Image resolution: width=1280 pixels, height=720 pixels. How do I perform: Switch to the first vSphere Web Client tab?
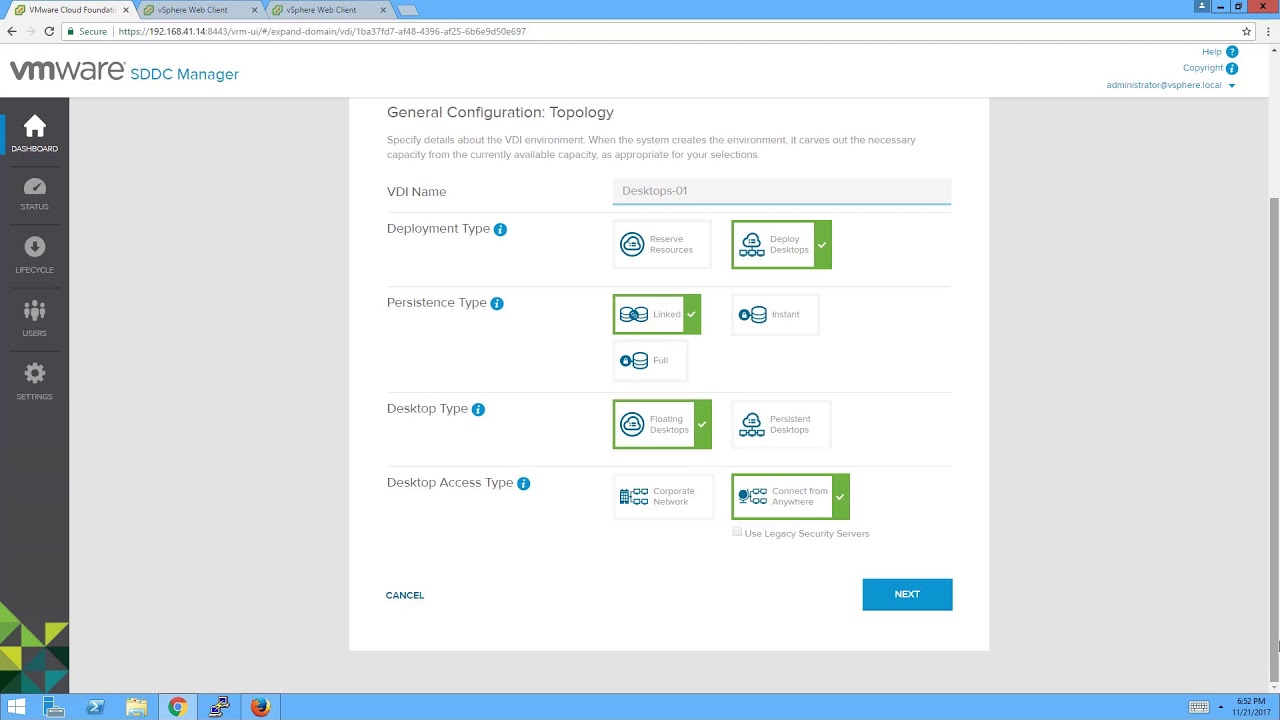click(198, 10)
